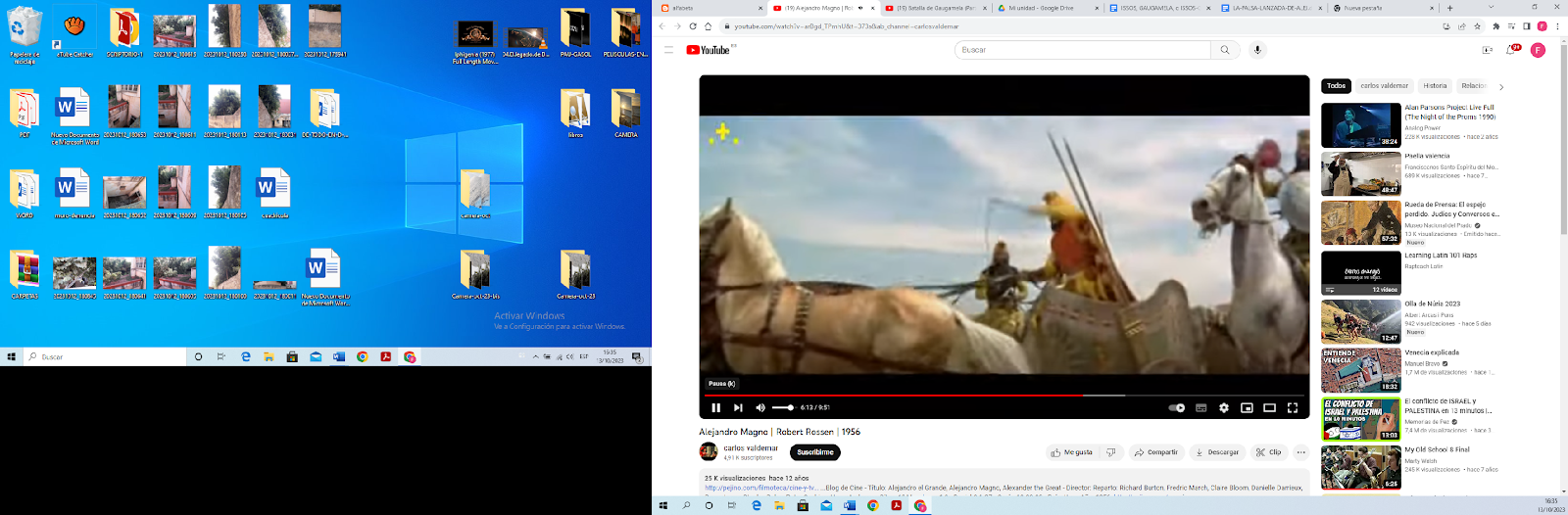Click Me gusta like button
1568x515 pixels.
(1071, 452)
